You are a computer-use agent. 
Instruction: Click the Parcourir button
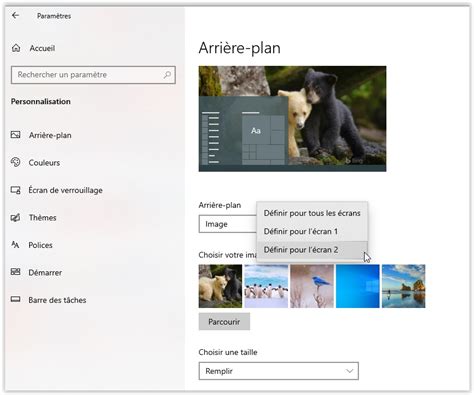click(x=224, y=322)
